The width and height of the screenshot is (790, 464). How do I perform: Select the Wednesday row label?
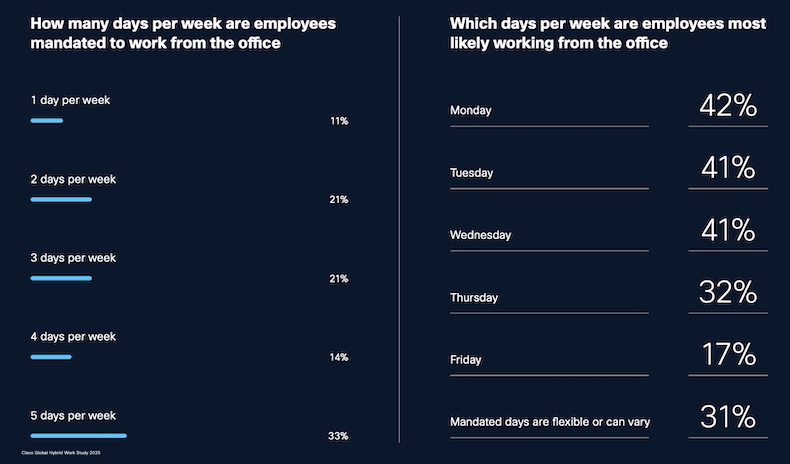tap(481, 235)
